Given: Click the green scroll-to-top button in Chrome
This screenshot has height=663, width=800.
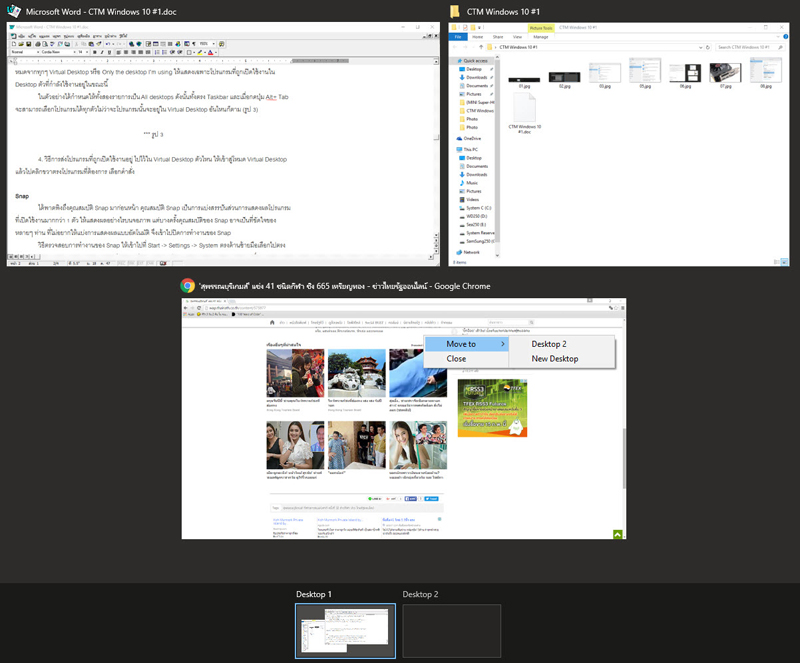Looking at the screenshot, I should (x=618, y=534).
